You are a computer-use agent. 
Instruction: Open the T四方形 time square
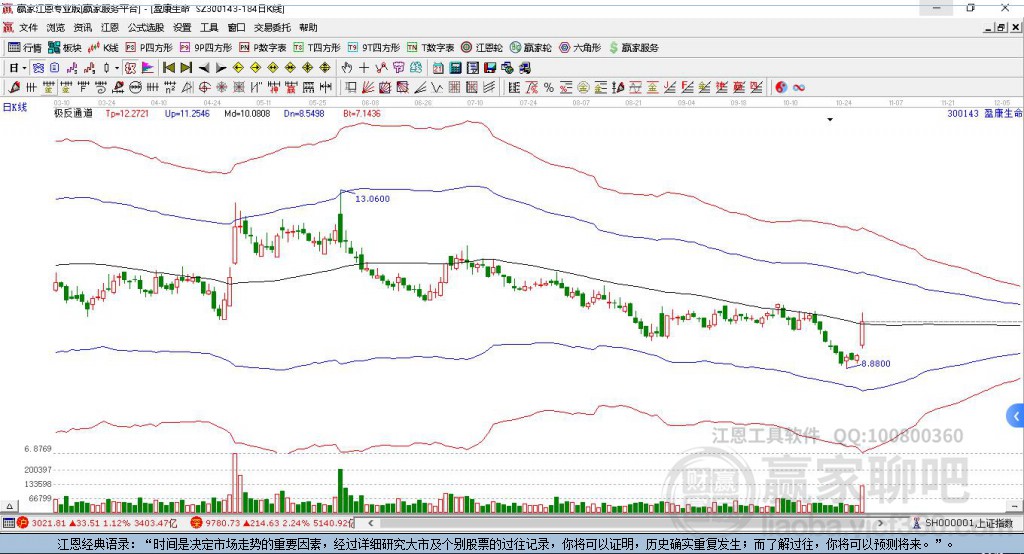pyautogui.click(x=317, y=48)
